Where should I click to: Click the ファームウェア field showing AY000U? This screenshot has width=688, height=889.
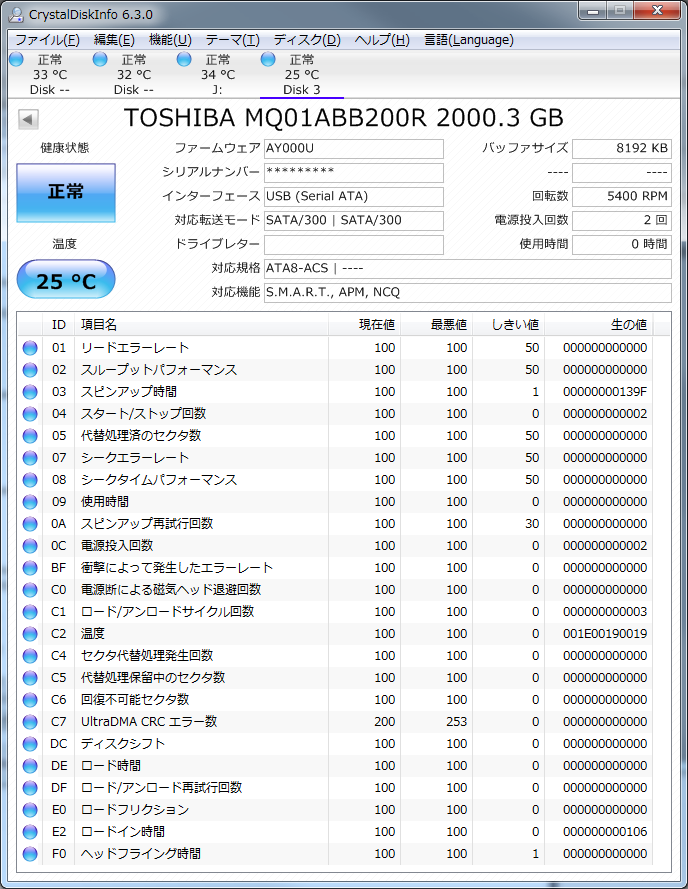pyautogui.click(x=353, y=149)
